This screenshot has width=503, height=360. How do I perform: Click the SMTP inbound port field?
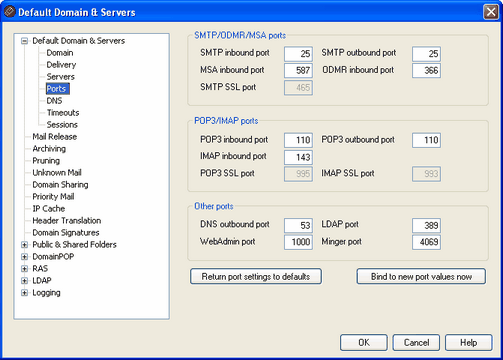[298, 54]
